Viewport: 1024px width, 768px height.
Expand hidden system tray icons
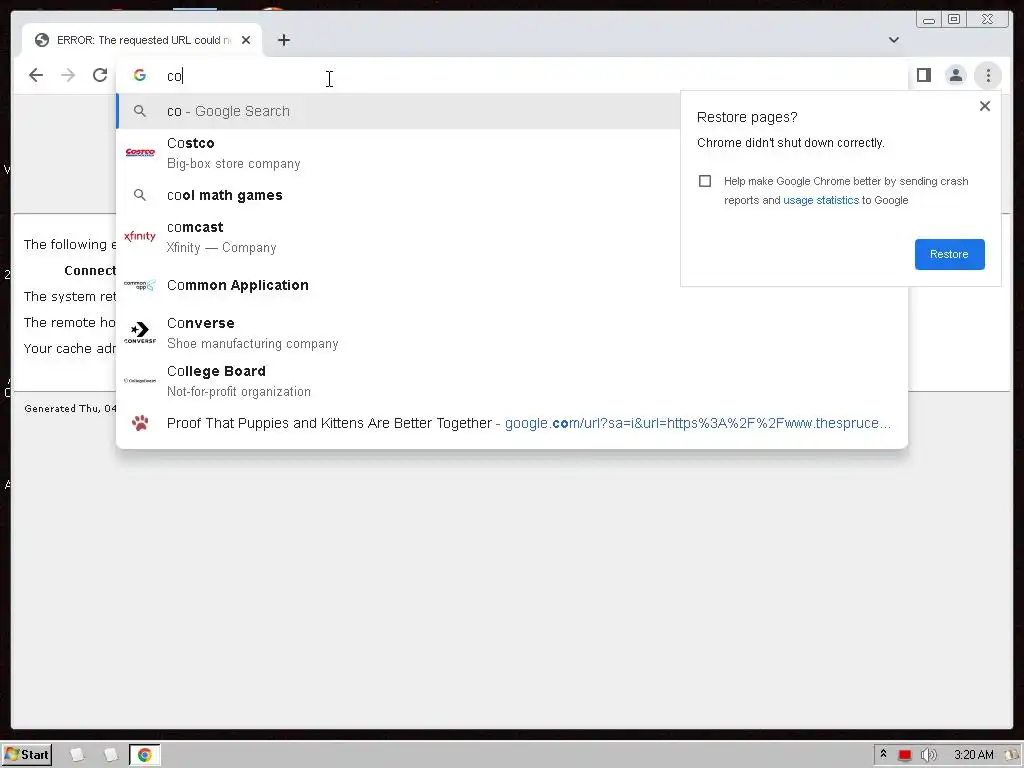[x=883, y=754]
